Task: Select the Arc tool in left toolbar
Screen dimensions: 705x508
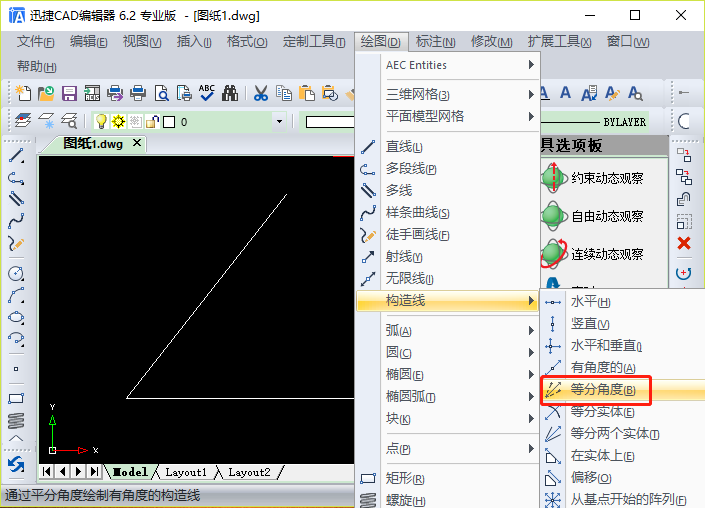Action: point(16,295)
